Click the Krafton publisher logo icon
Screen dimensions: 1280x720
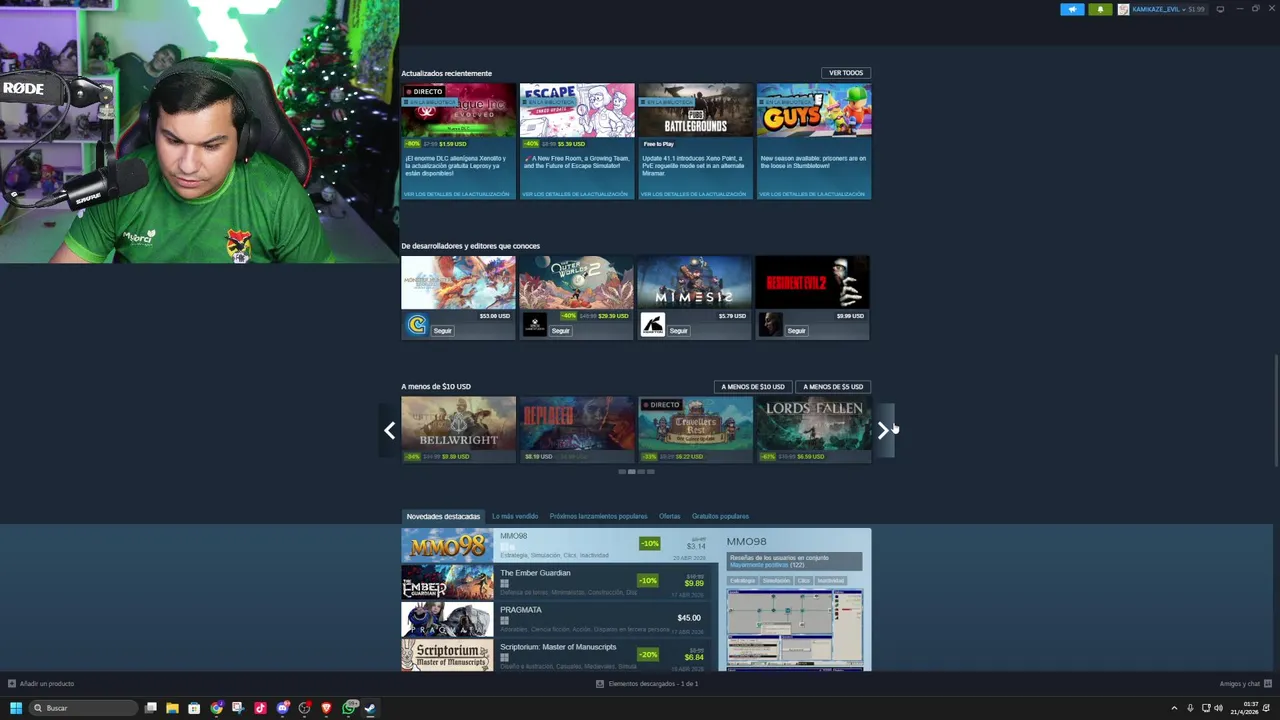click(x=653, y=325)
